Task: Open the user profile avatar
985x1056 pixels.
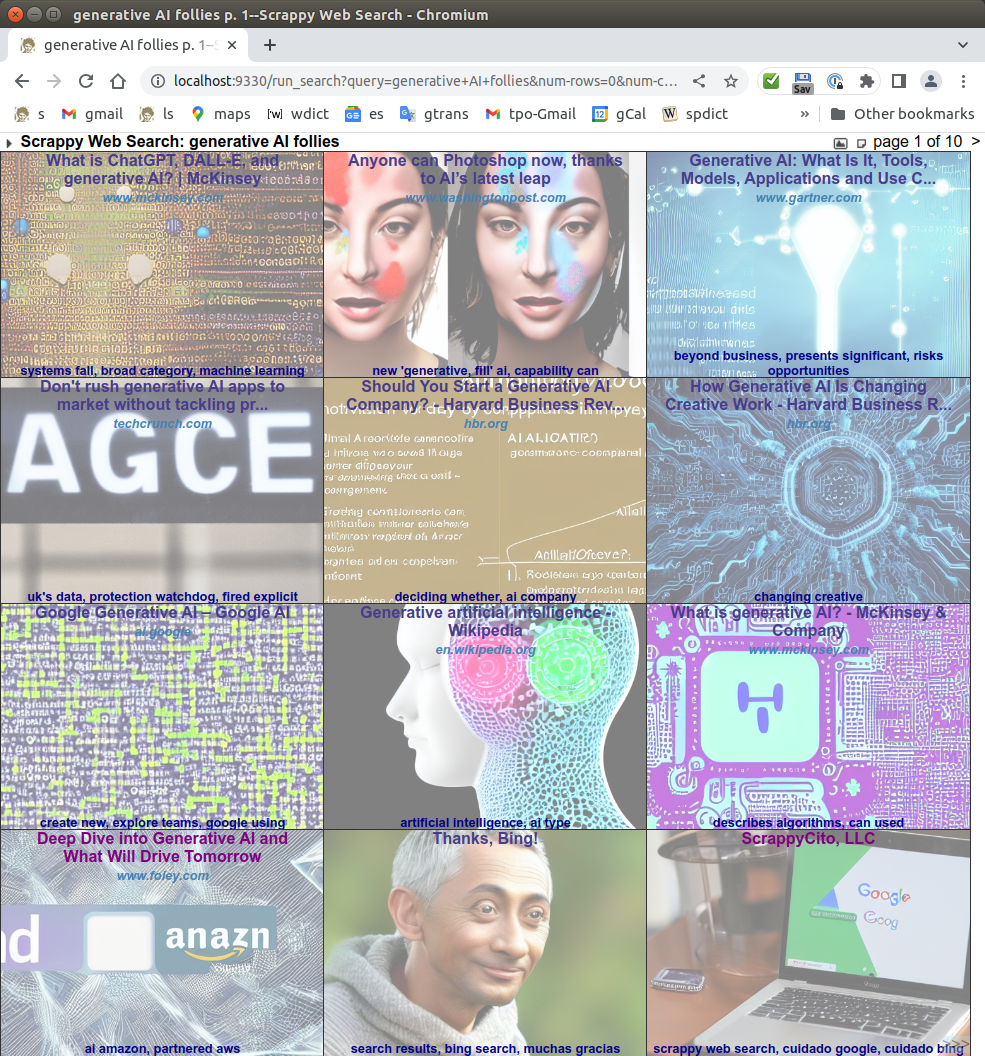Action: [x=931, y=81]
